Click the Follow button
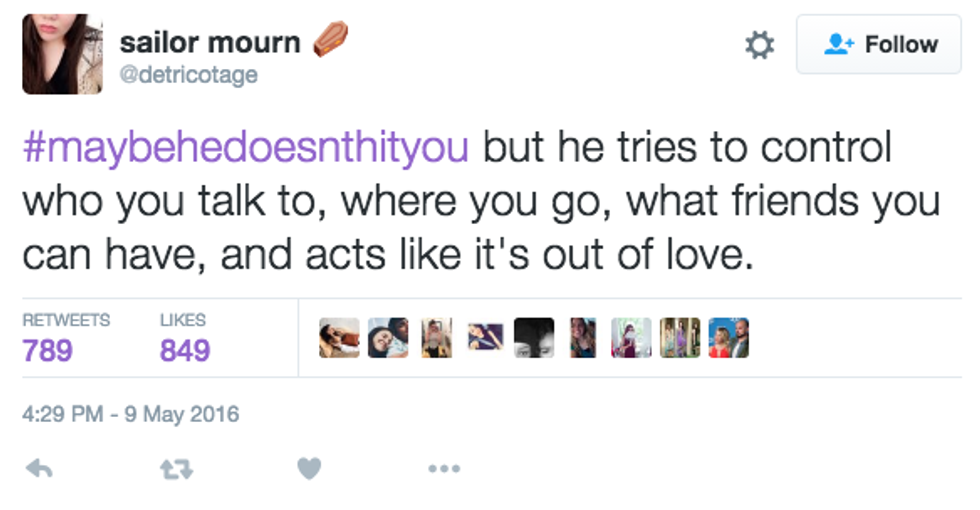This screenshot has height=510, width=980. (x=878, y=45)
